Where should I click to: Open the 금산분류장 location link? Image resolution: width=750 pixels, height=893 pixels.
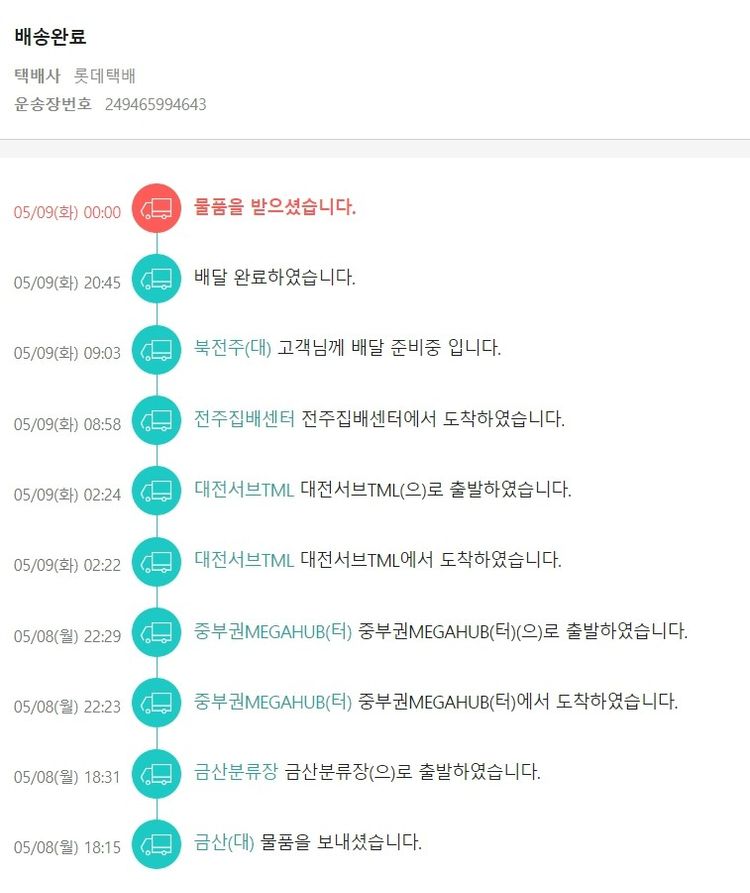236,773
